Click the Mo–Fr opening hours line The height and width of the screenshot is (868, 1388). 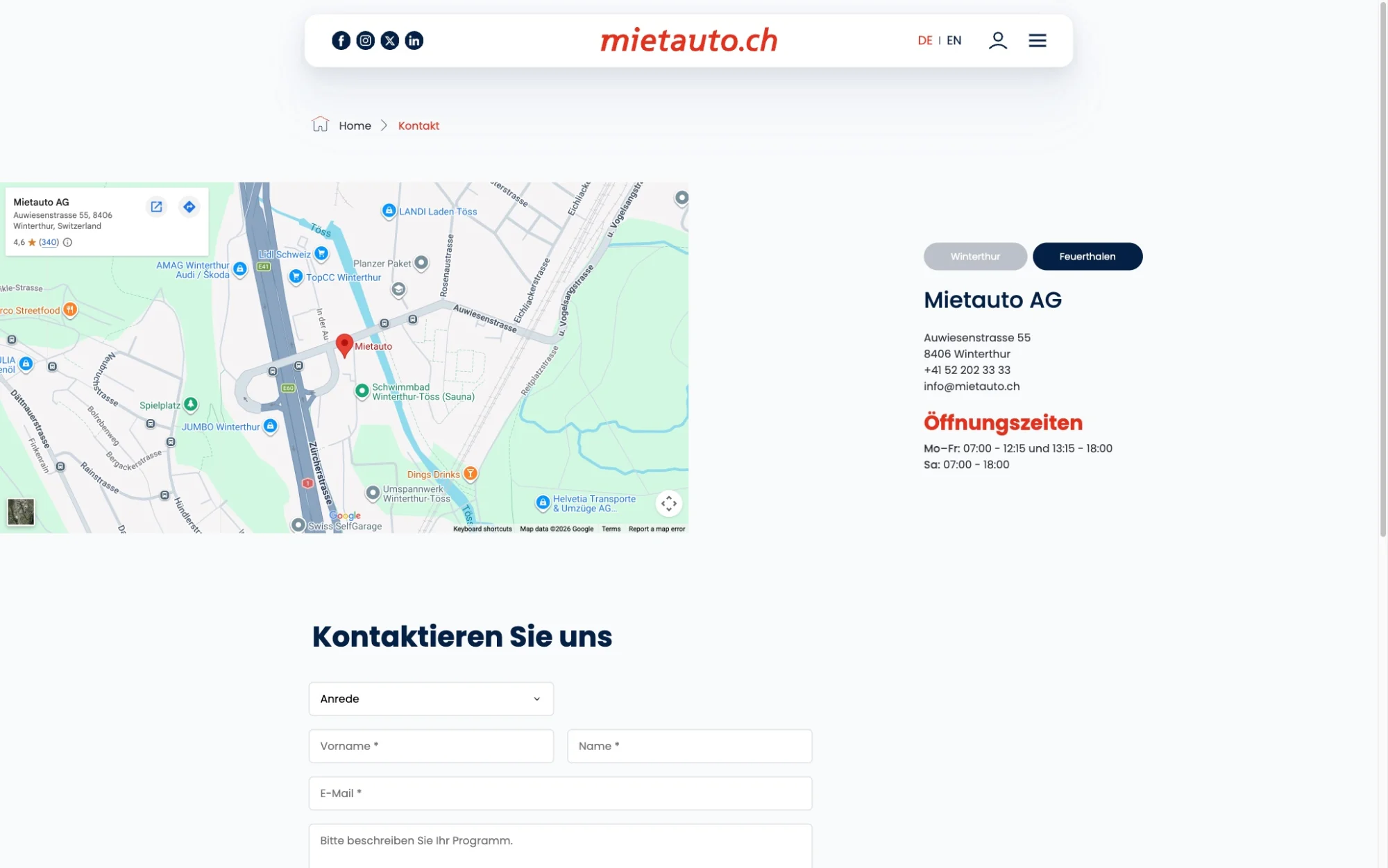(x=1018, y=448)
